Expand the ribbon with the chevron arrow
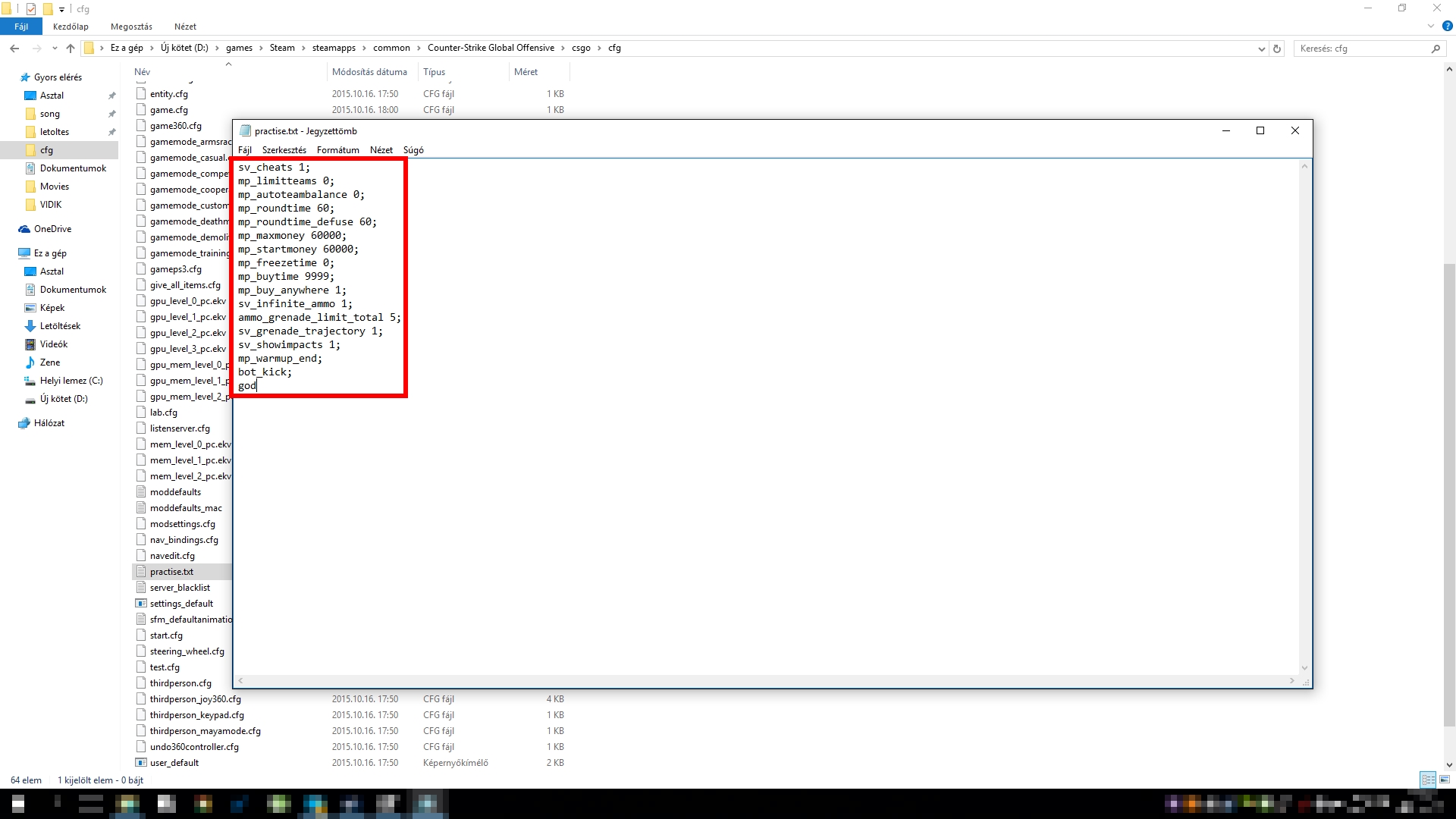Image resolution: width=1456 pixels, height=819 pixels. point(1430,26)
